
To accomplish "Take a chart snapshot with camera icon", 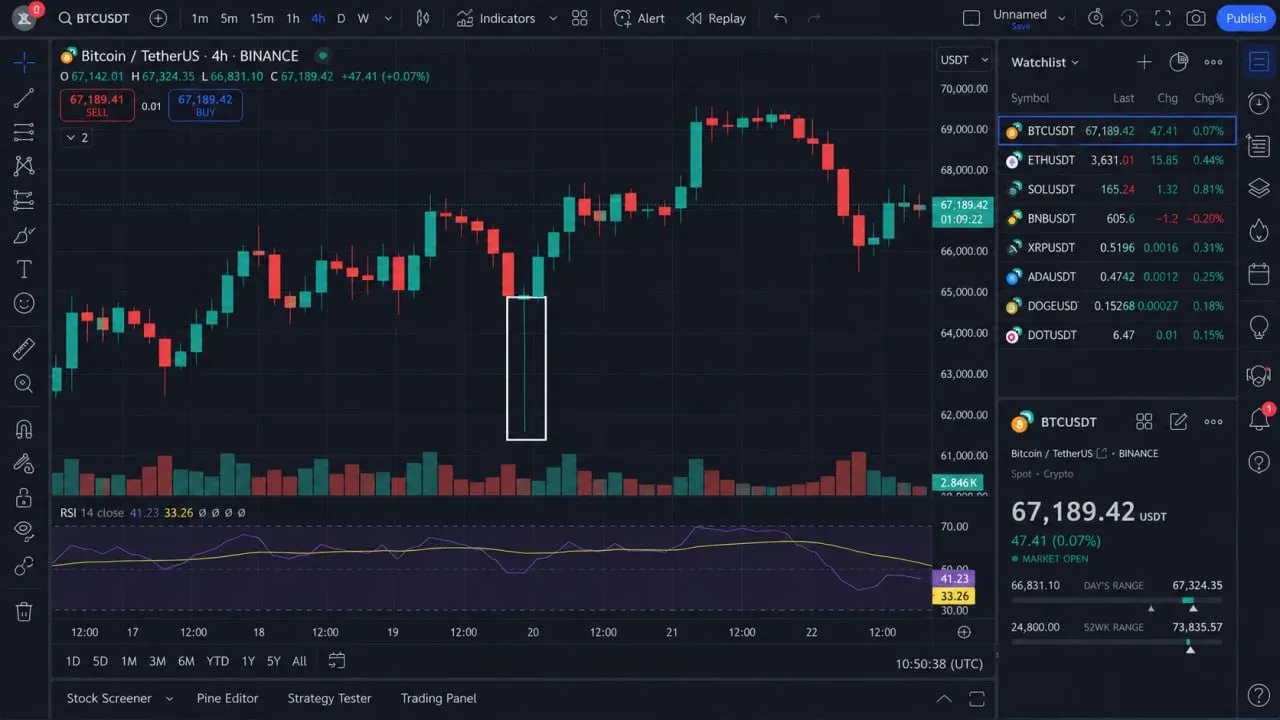I will click(1195, 18).
